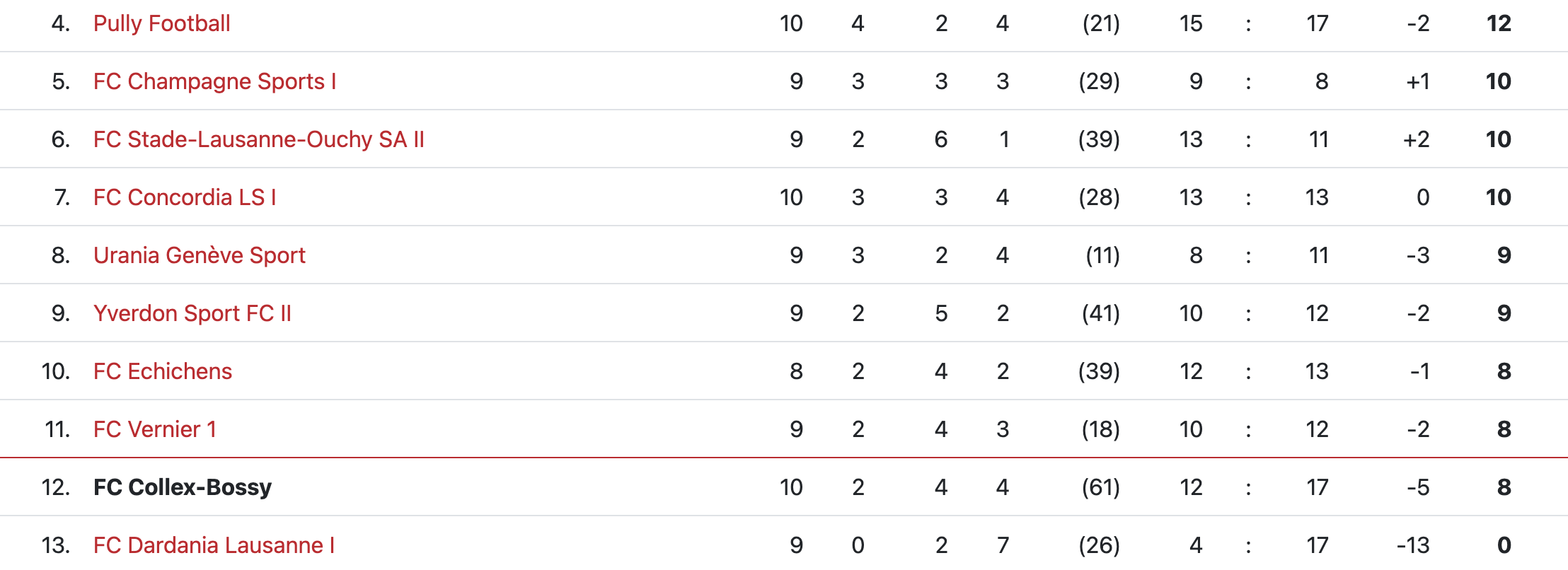Click FC Dardania Lausanne's -13 goal difference
The height and width of the screenshot is (570, 1568).
(1413, 545)
